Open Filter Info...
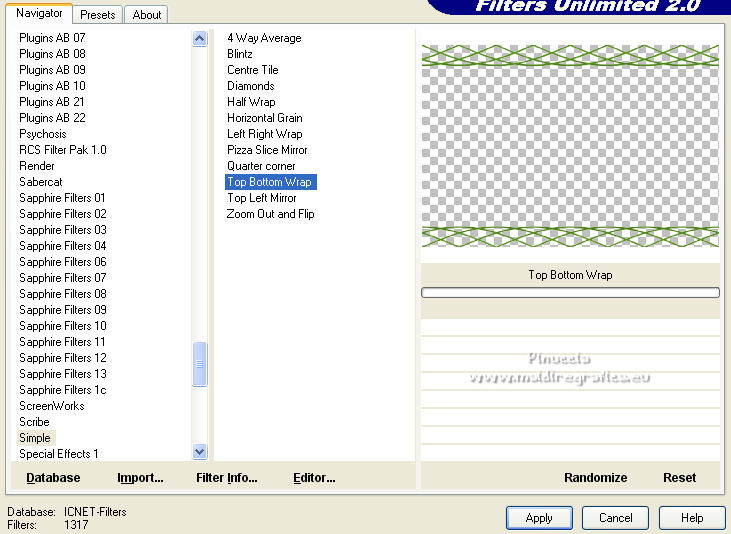Viewport: 731px width, 534px height. coord(227,478)
